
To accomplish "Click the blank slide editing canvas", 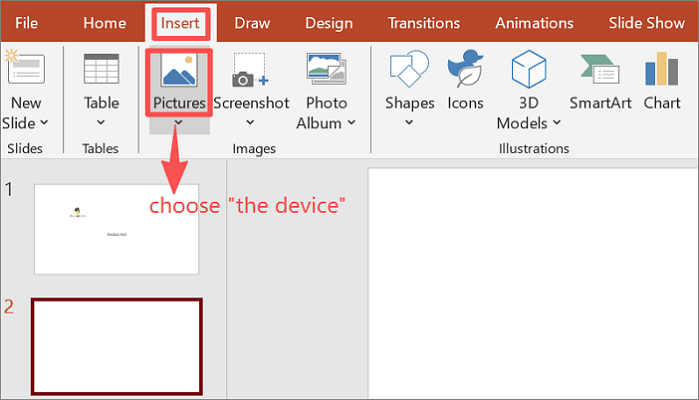I will [x=533, y=284].
